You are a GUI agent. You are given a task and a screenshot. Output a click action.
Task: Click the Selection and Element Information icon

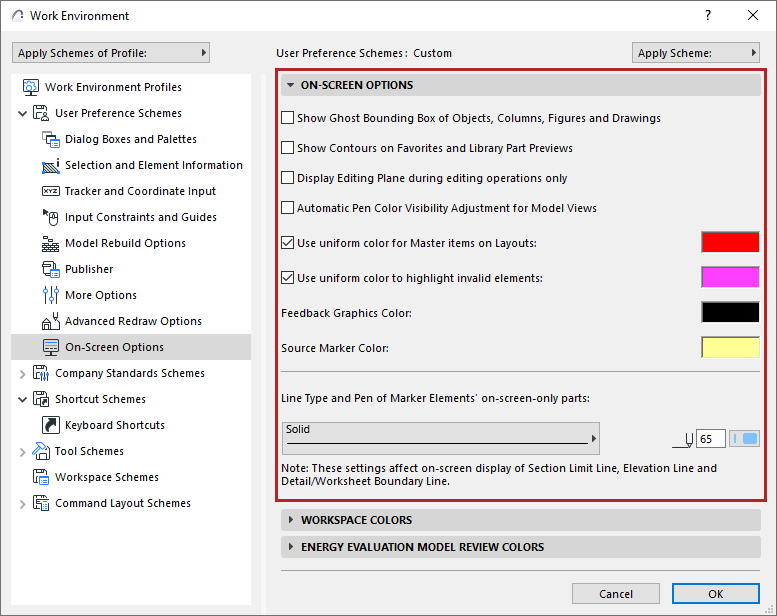[x=51, y=165]
